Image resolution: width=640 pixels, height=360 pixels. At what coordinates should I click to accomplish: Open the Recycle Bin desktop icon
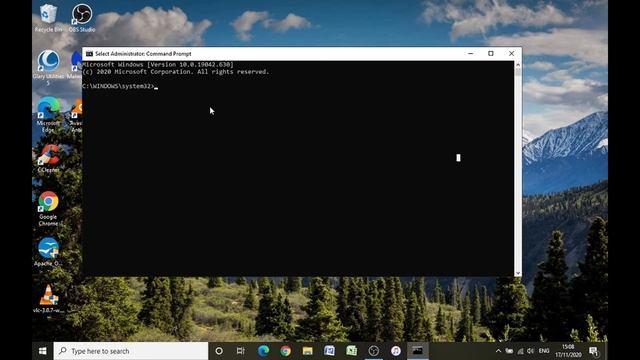(48, 18)
